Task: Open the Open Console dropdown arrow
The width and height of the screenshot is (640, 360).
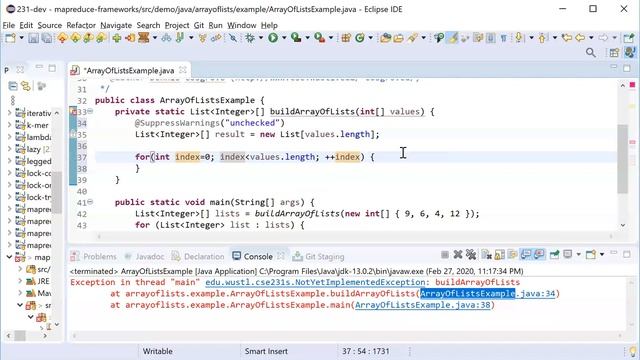Action: coord(602,255)
